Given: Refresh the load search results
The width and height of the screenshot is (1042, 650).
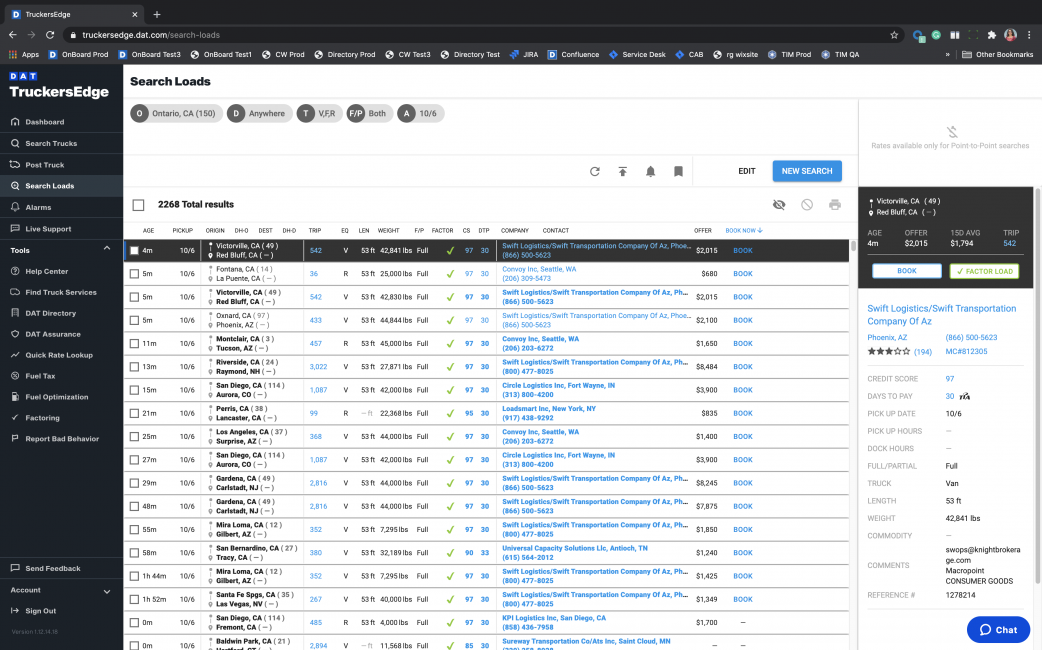Looking at the screenshot, I should pyautogui.click(x=595, y=171).
